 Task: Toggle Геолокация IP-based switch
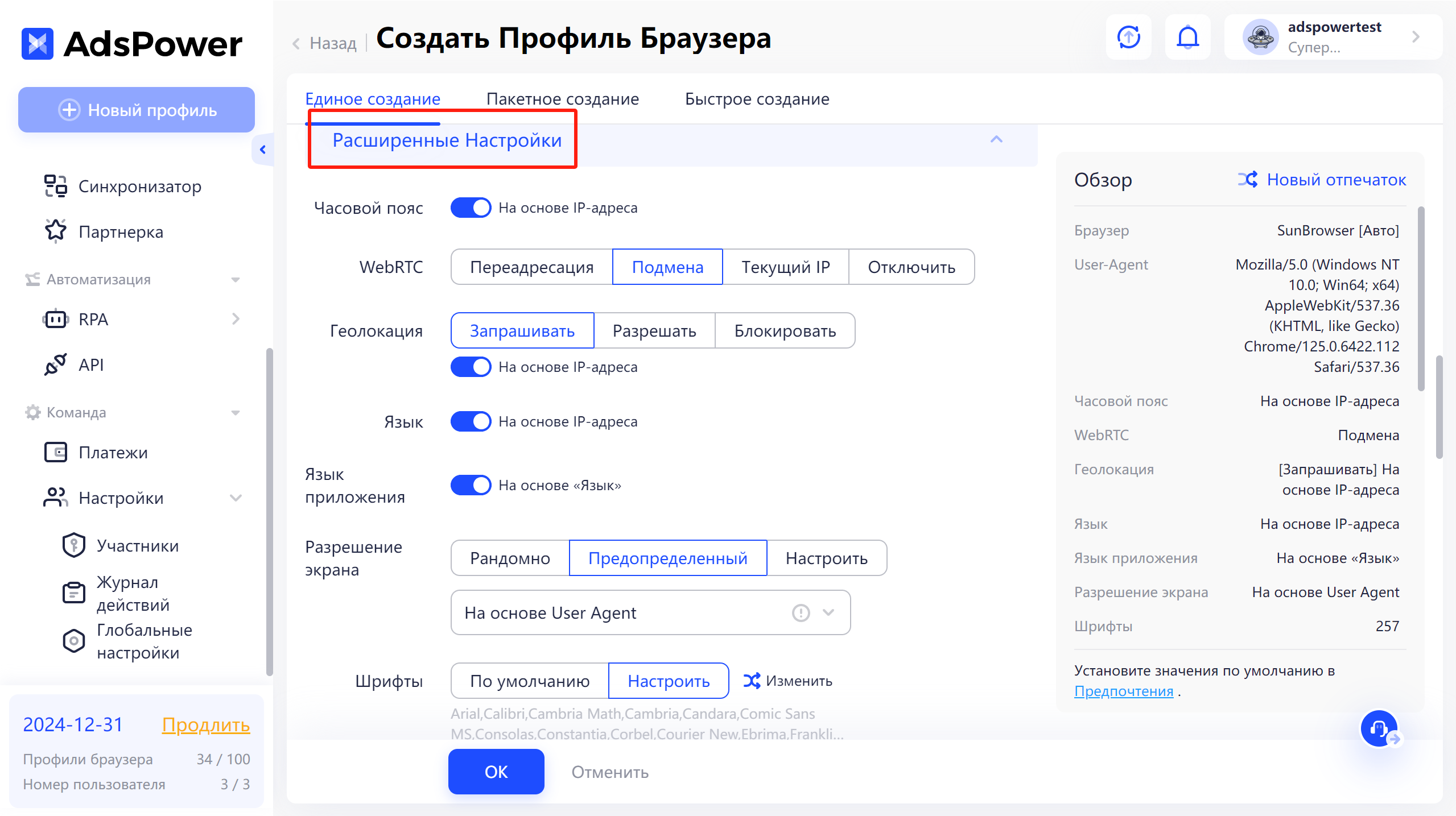(x=471, y=367)
